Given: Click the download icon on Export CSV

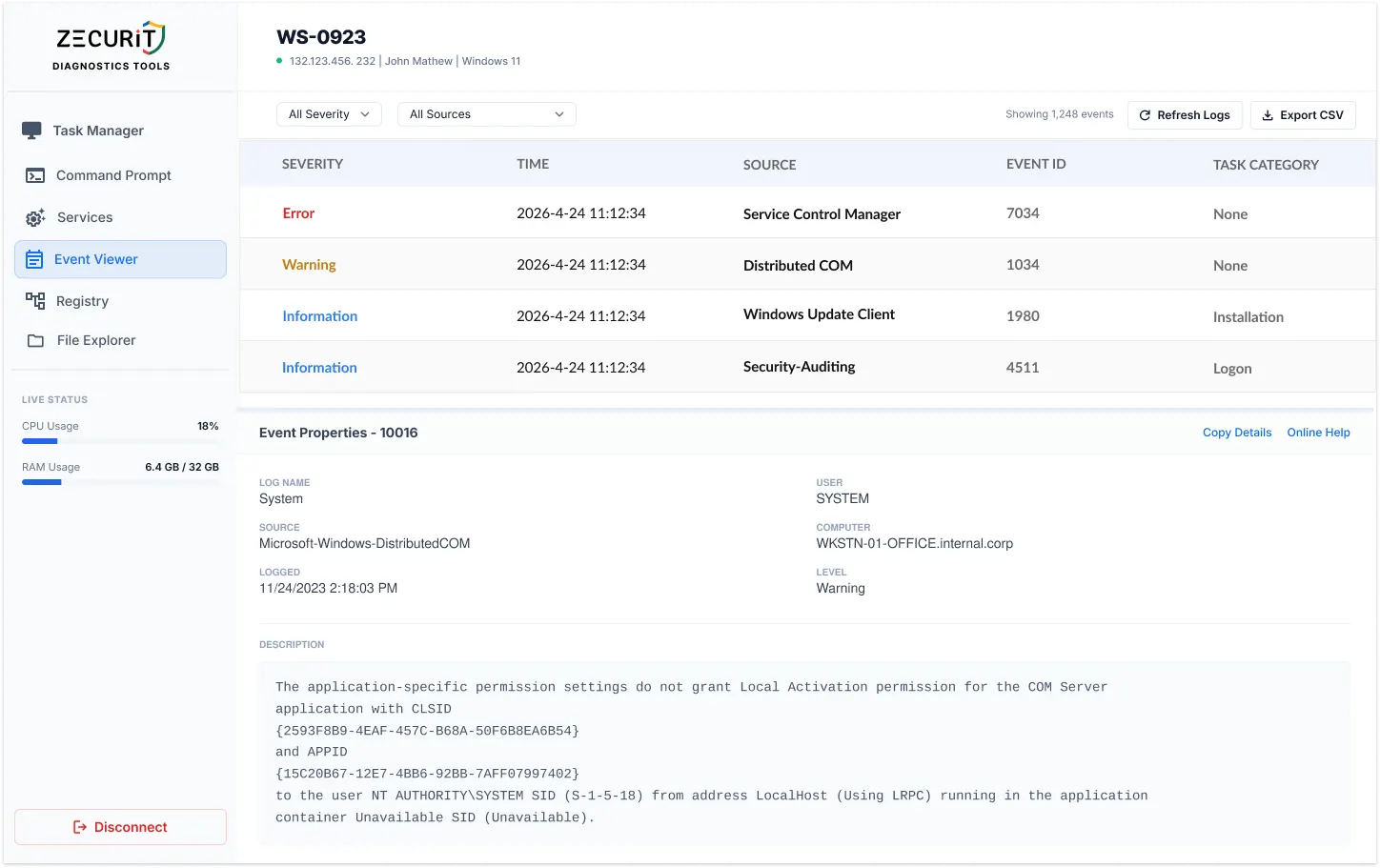Looking at the screenshot, I should click(x=1267, y=114).
